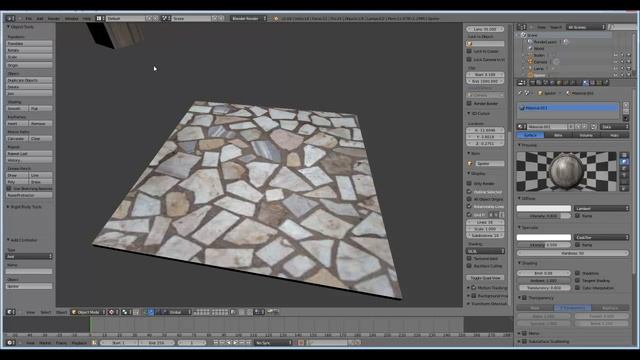Click the material slot add button

point(626,105)
